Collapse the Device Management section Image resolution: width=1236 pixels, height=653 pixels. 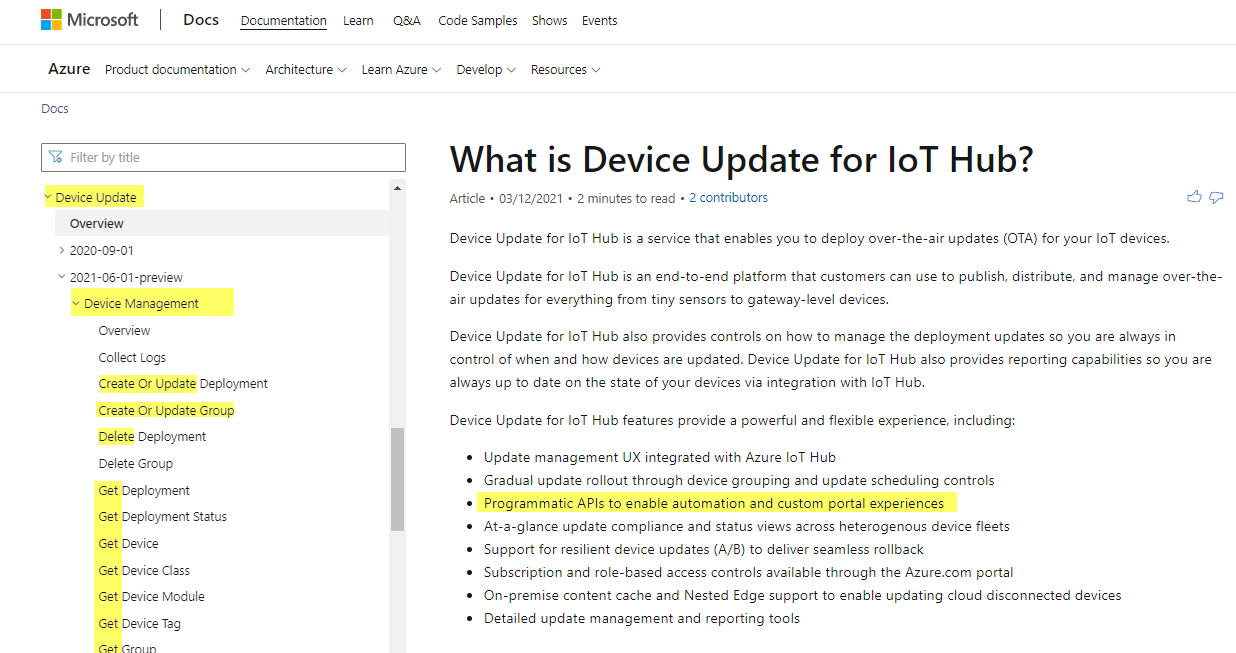point(74,302)
